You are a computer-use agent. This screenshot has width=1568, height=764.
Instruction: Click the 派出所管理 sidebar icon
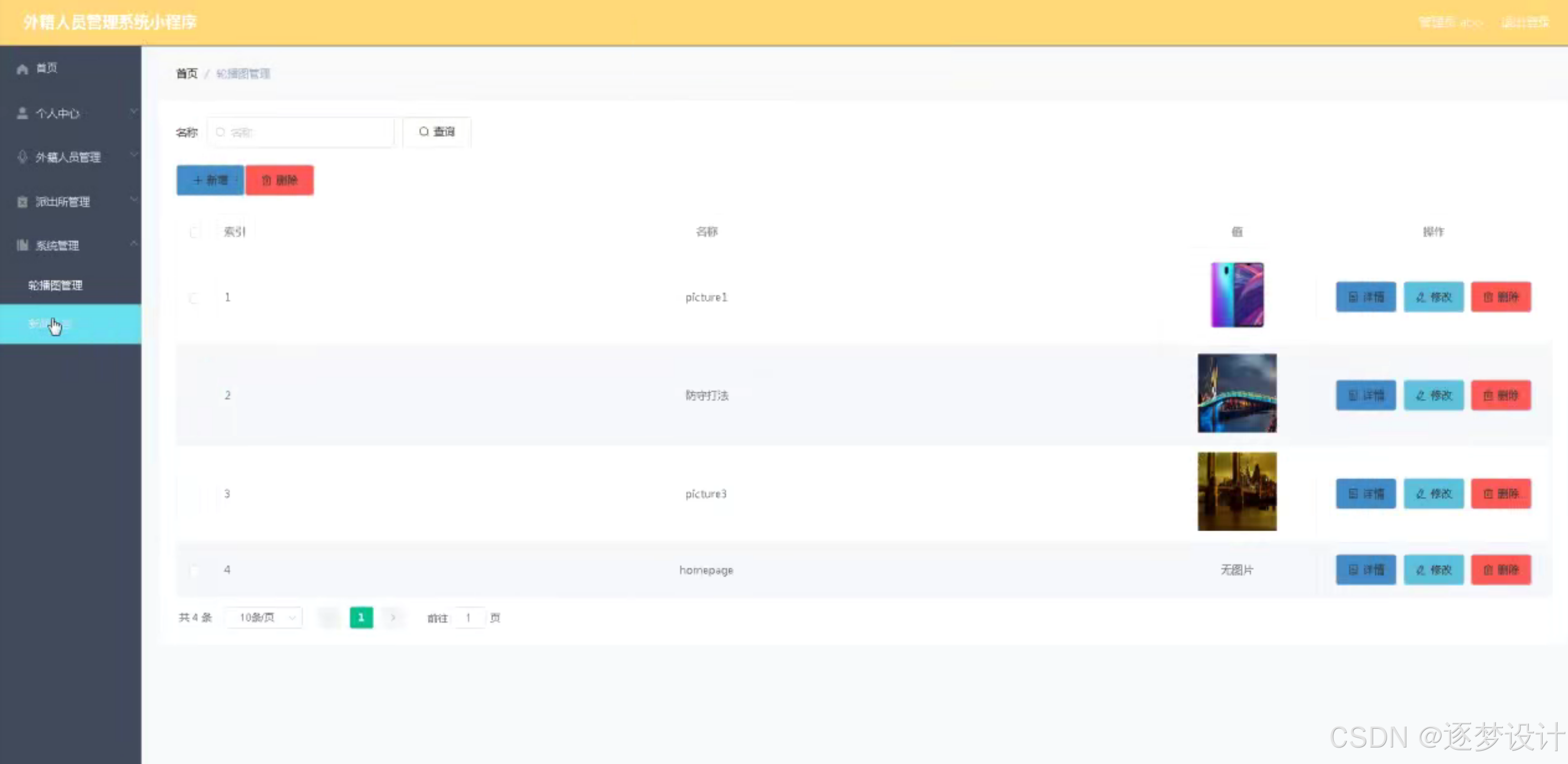coord(23,202)
